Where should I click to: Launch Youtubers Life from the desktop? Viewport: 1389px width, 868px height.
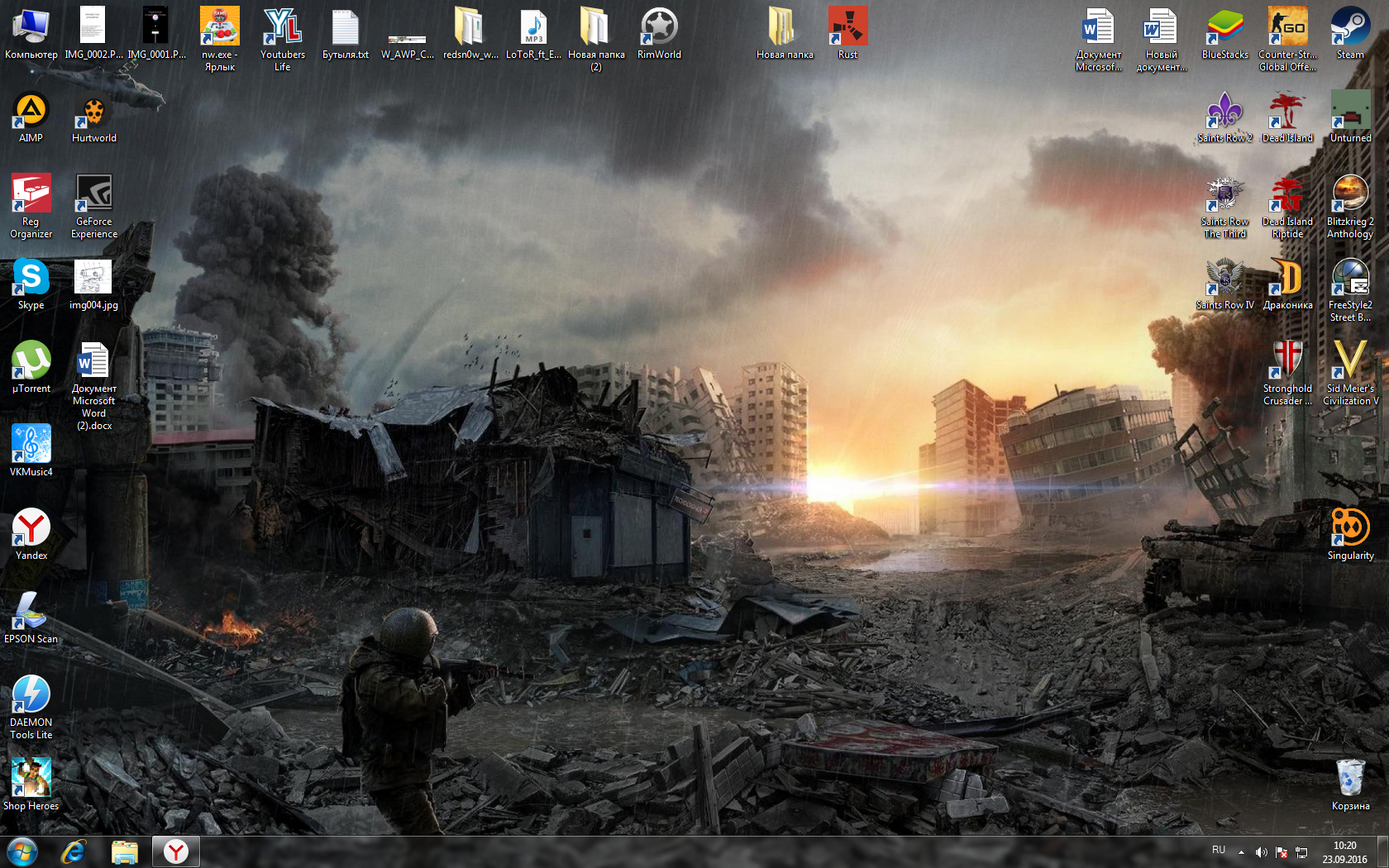283,40
